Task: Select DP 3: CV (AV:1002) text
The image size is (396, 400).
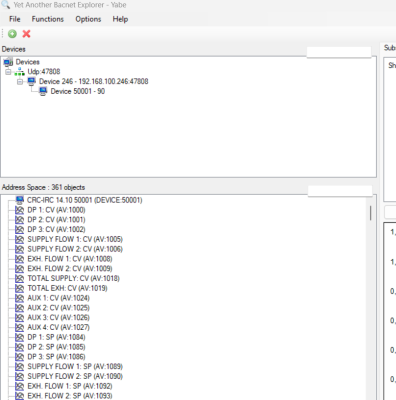Action: tap(56, 230)
